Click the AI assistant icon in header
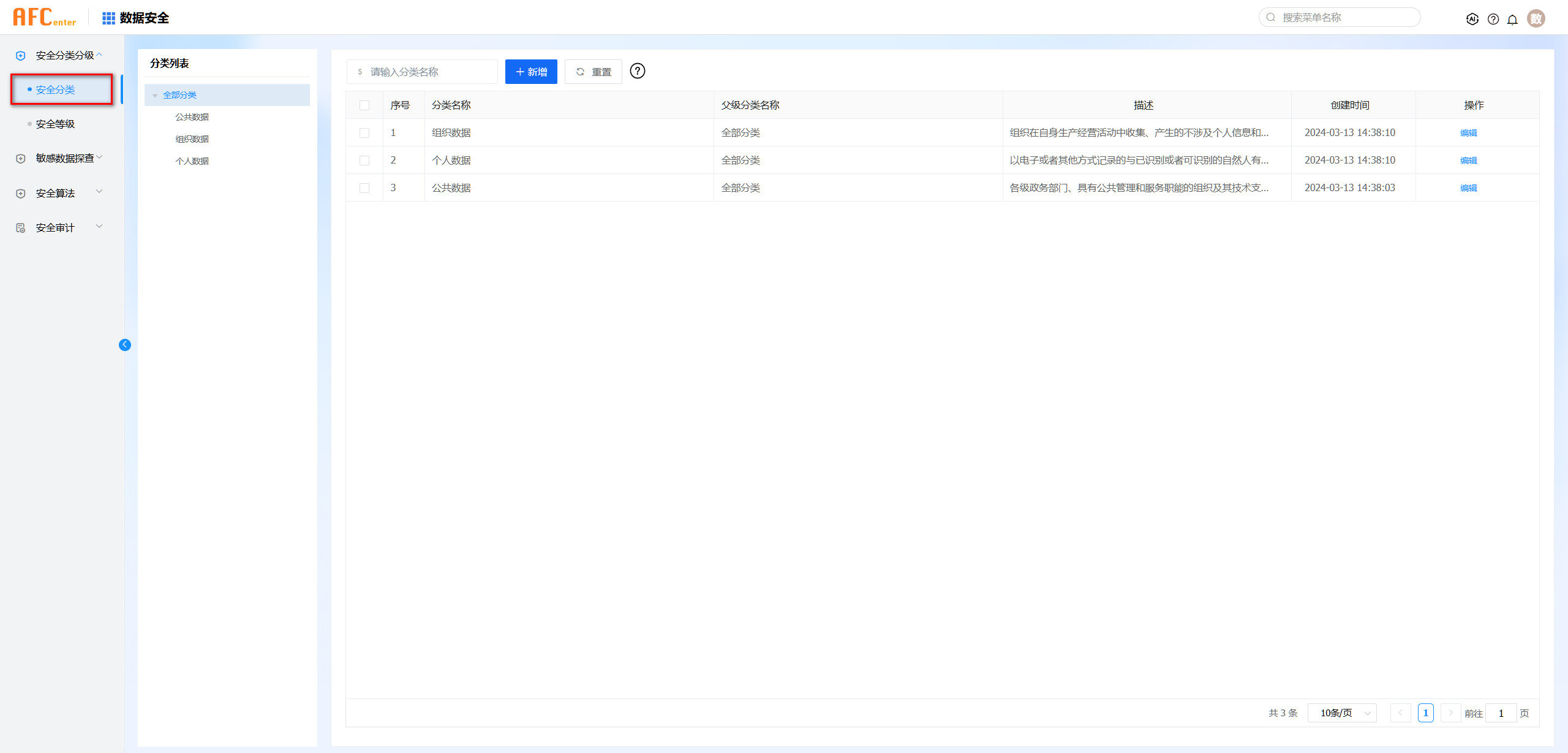The width and height of the screenshot is (1568, 753). pyautogui.click(x=1472, y=19)
